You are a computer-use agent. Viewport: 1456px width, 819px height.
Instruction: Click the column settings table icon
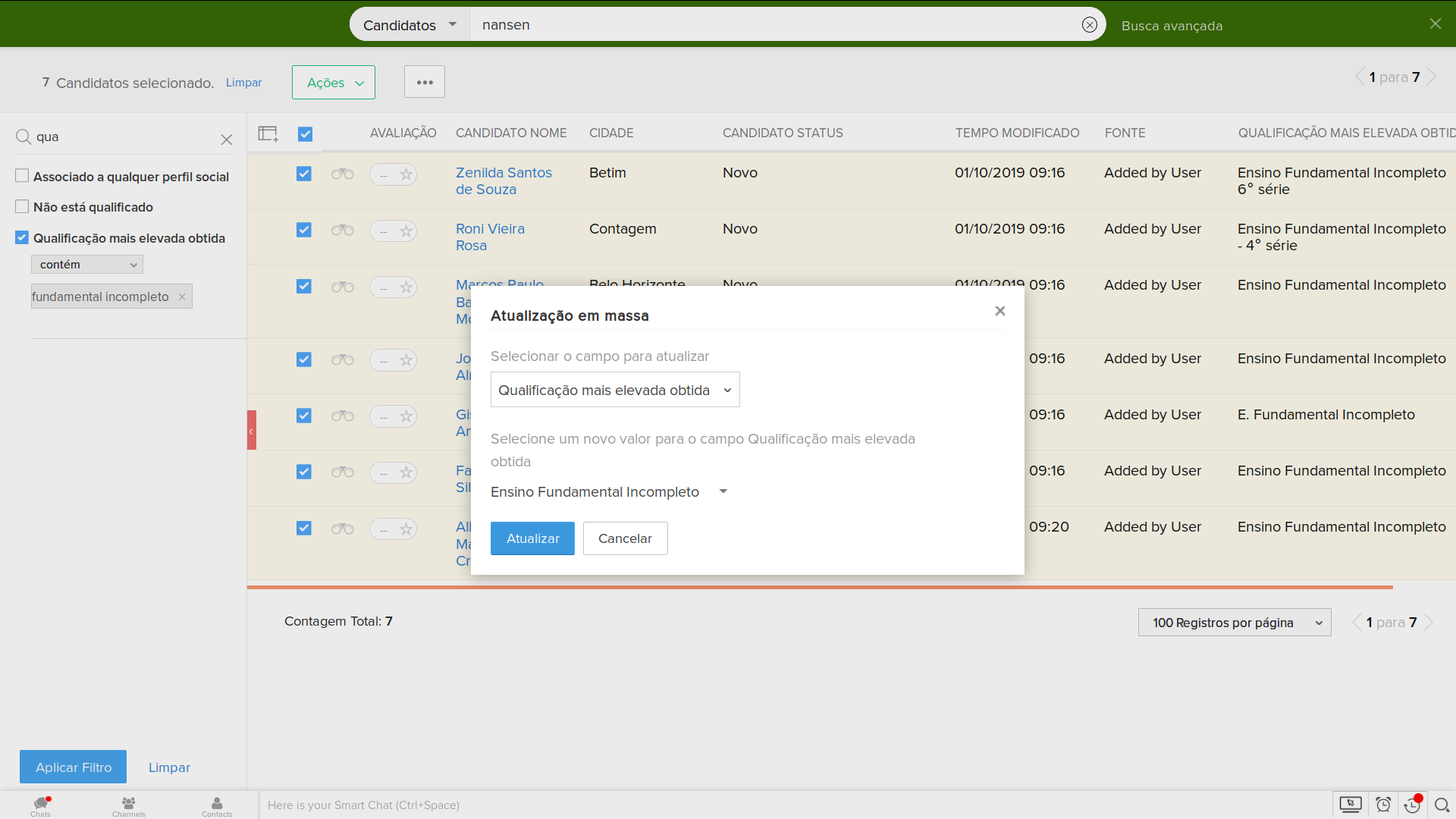268,134
